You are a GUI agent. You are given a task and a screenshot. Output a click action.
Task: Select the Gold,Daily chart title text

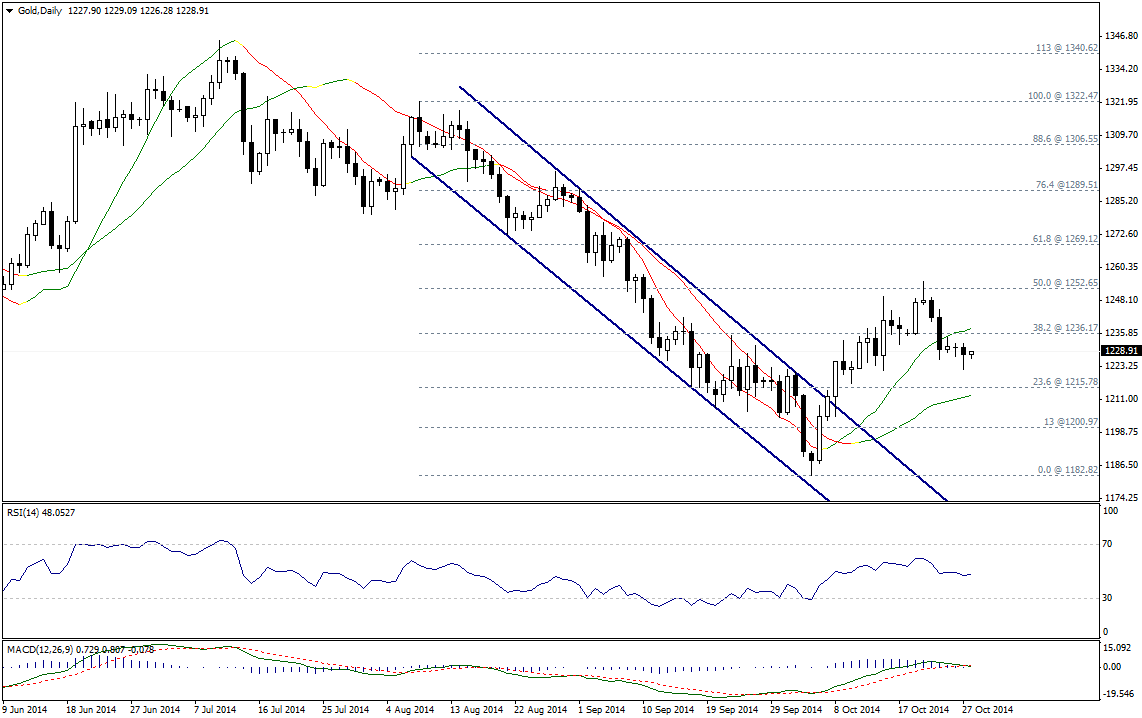[39, 11]
